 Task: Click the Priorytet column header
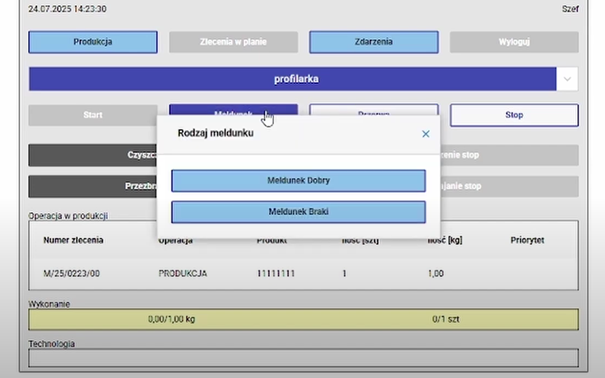(x=527, y=240)
